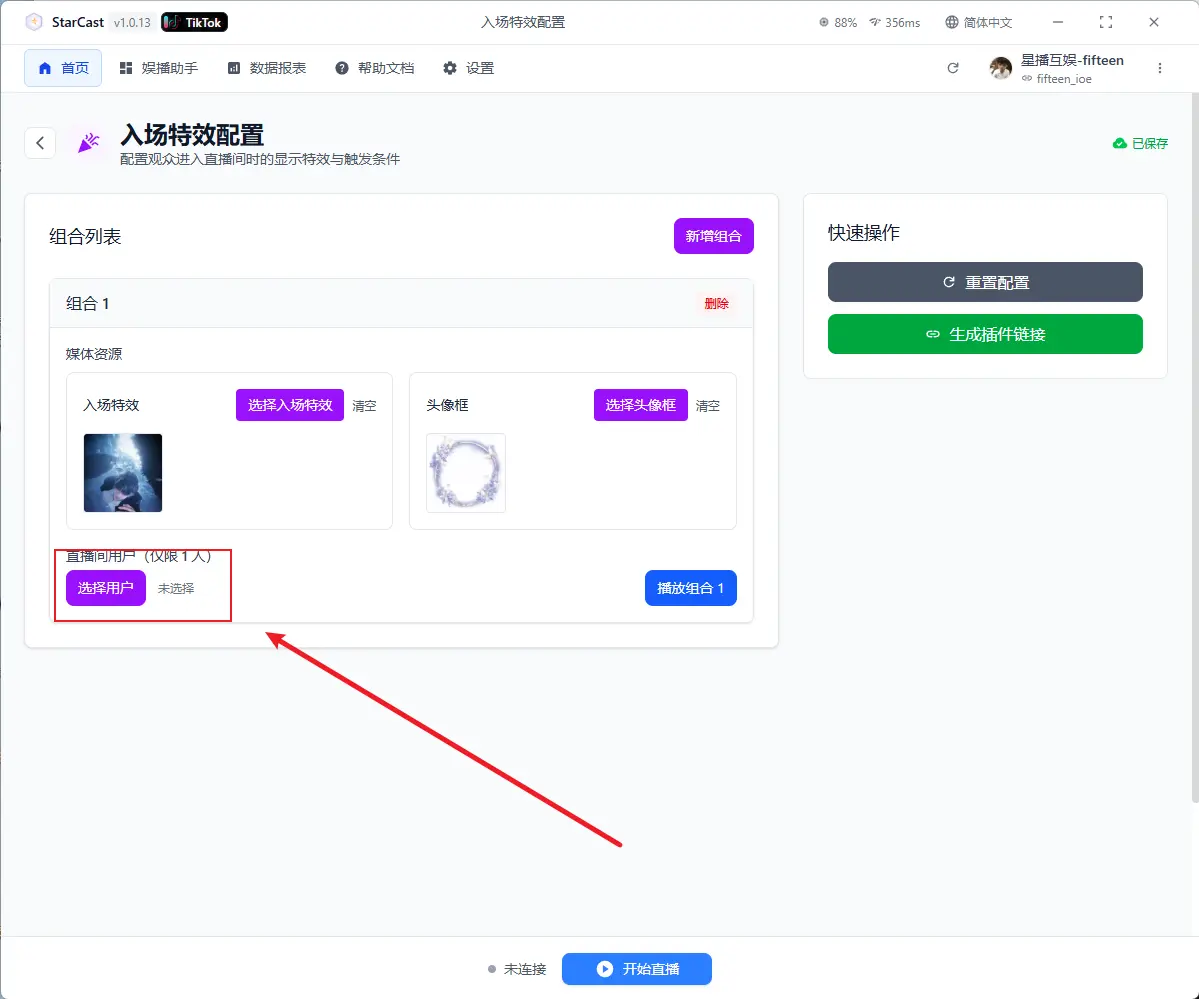Switch to the 娱播助手 tab
Viewport: 1199px width, 999px height.
click(x=158, y=68)
